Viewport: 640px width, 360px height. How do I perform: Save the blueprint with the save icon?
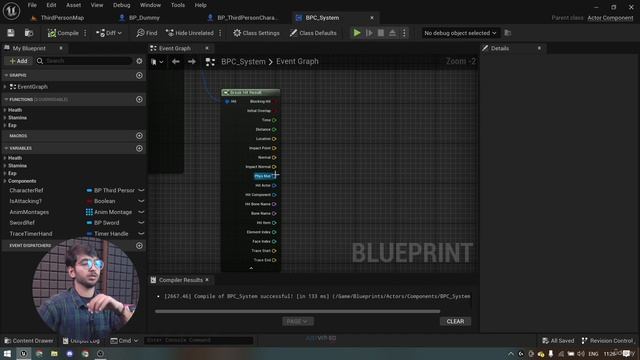point(11,33)
